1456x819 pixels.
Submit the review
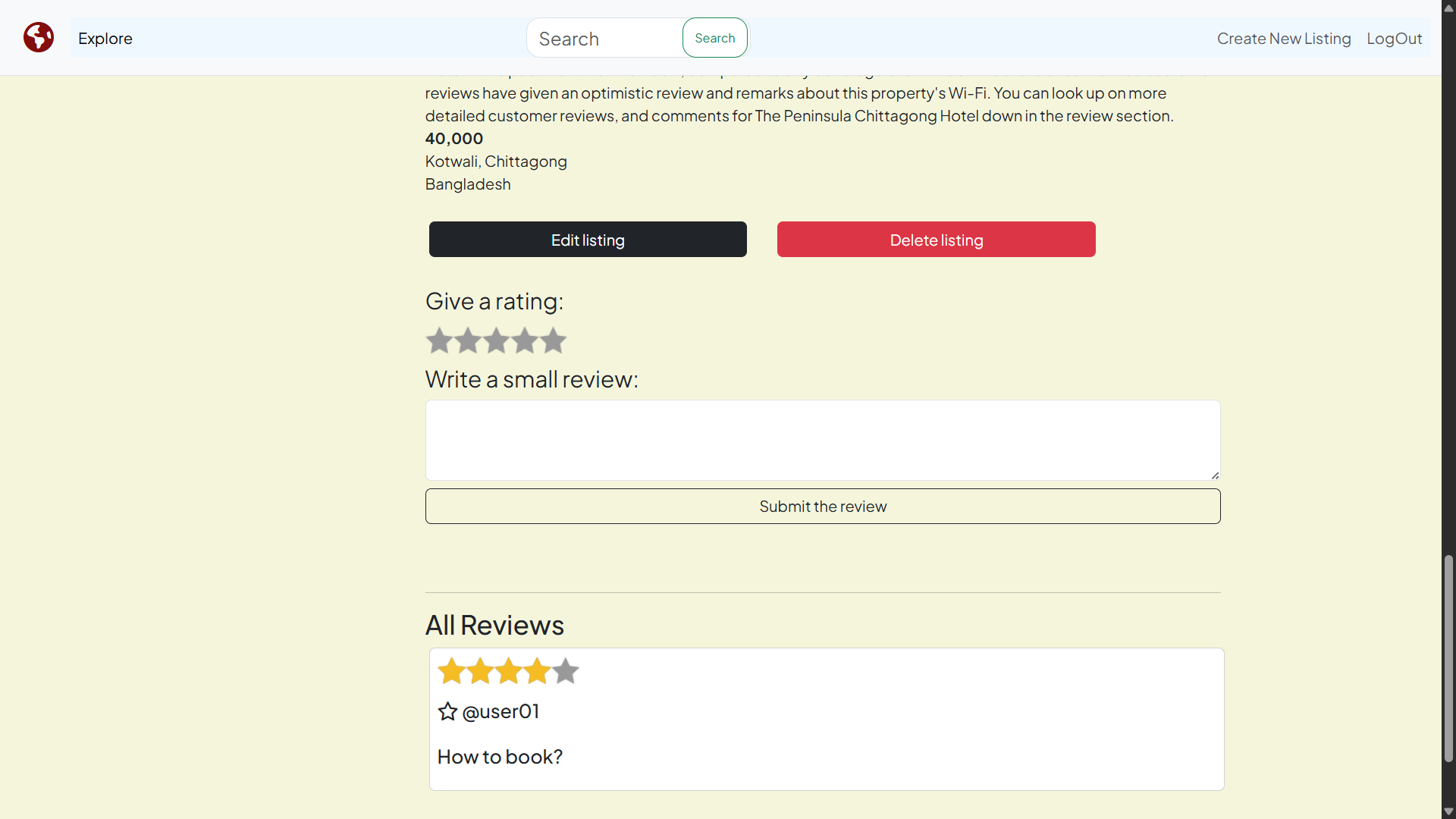click(823, 507)
